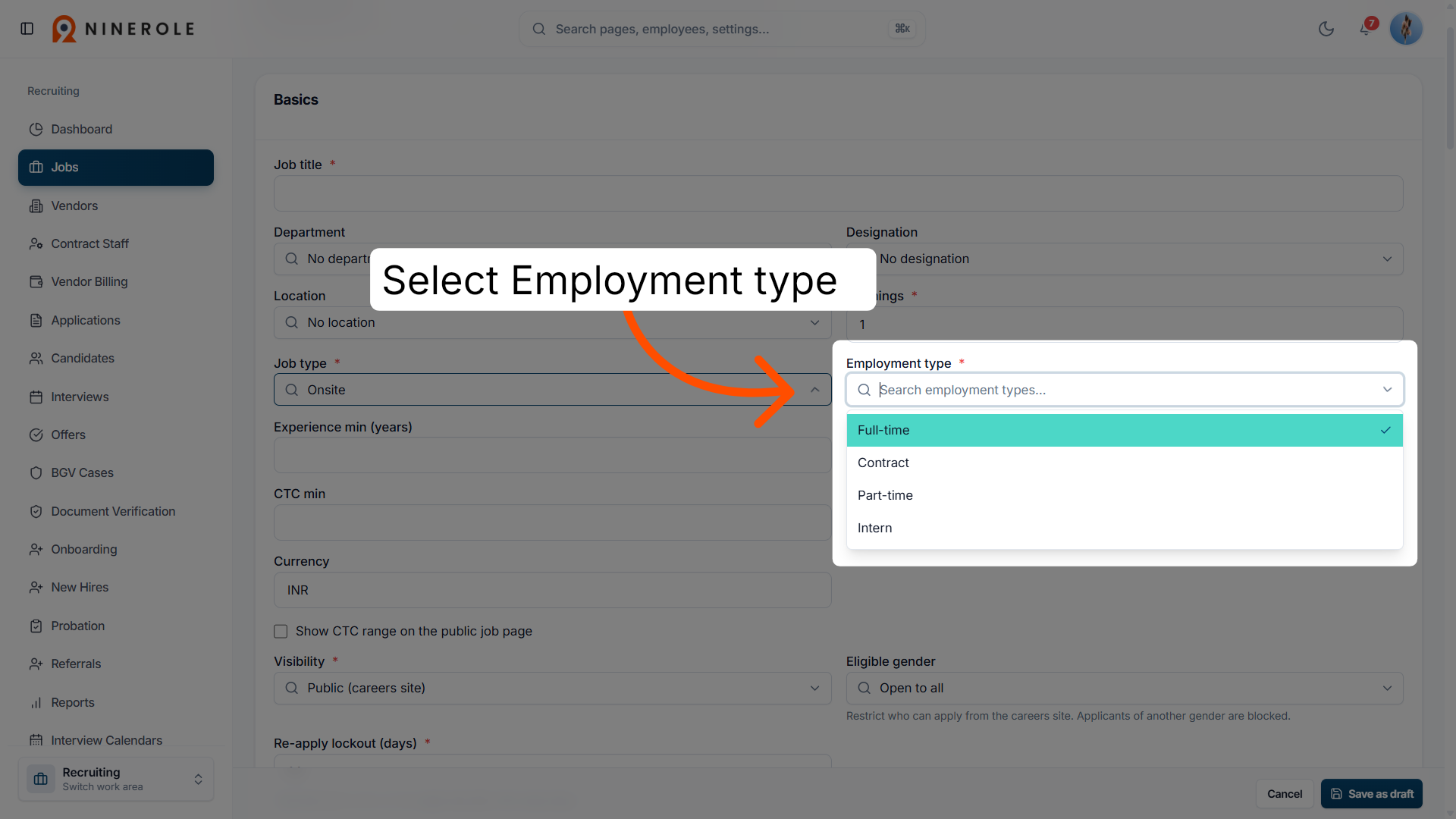This screenshot has width=1456, height=819.
Task: Open Contract Staff section
Action: point(116,243)
